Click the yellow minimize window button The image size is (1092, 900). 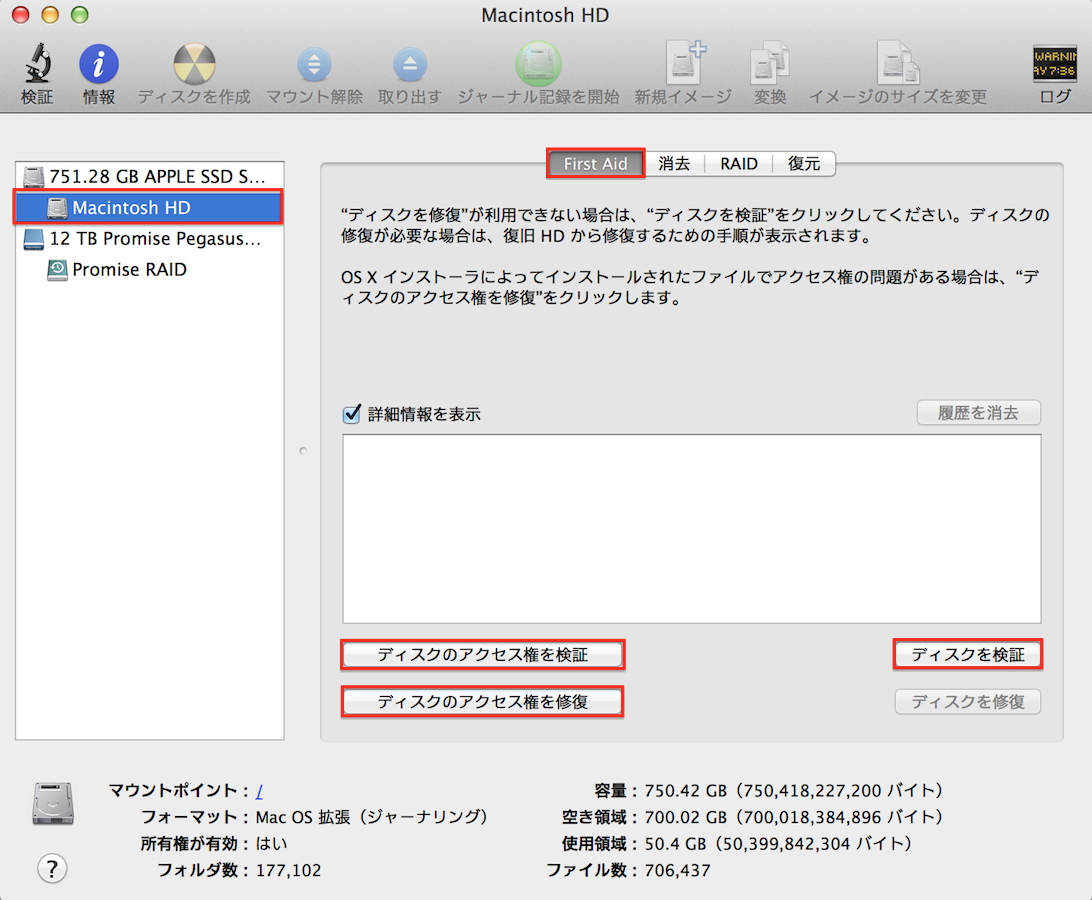click(50, 15)
